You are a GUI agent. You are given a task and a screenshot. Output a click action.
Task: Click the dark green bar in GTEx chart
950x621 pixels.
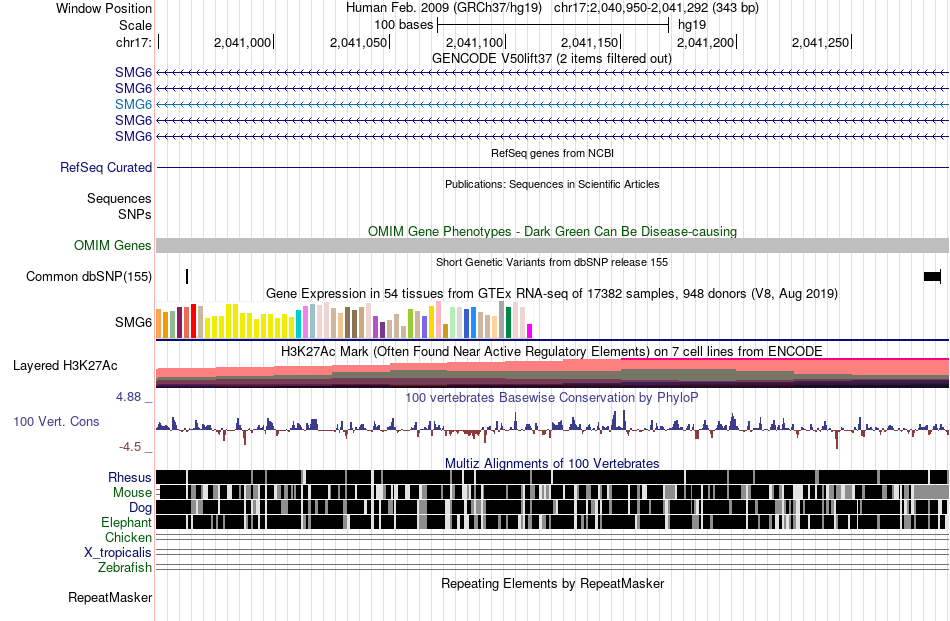tap(508, 322)
